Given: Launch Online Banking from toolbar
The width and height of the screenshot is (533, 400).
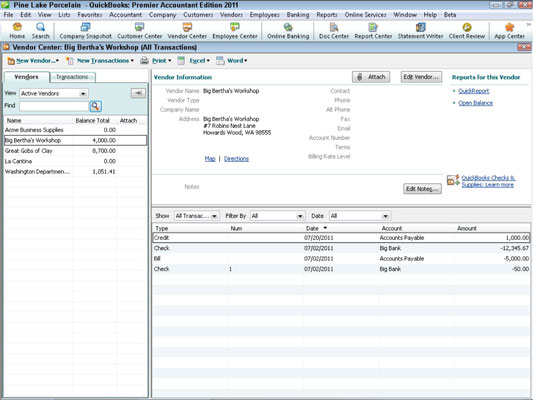Looking at the screenshot, I should tap(288, 31).
